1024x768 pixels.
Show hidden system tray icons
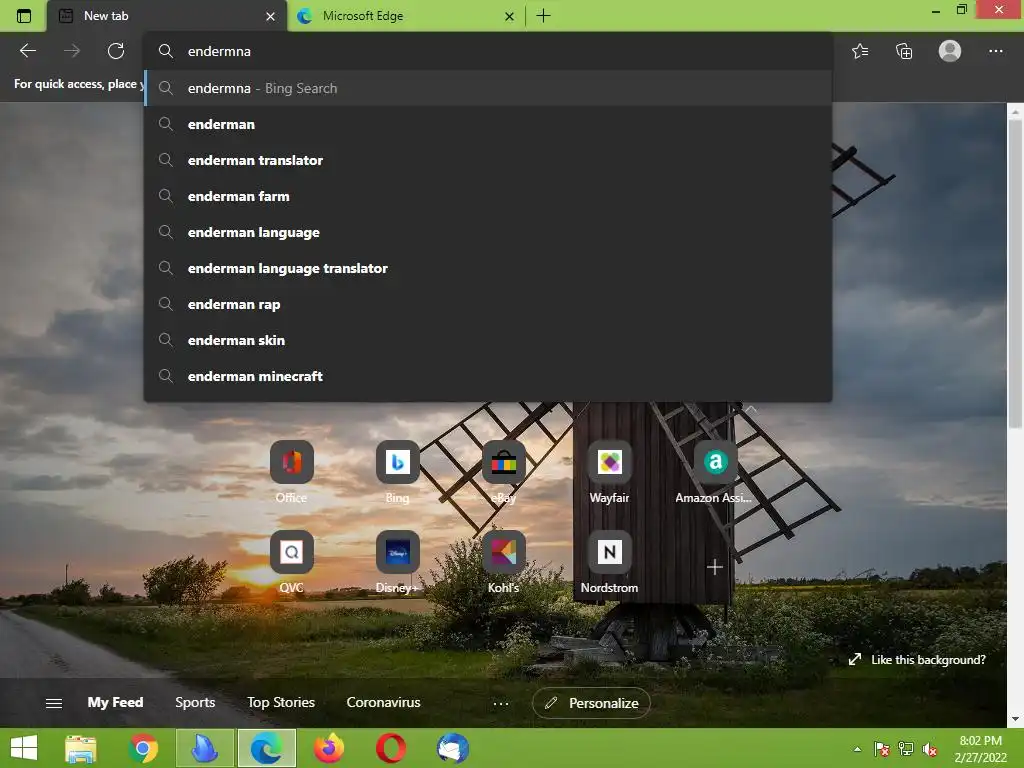857,749
